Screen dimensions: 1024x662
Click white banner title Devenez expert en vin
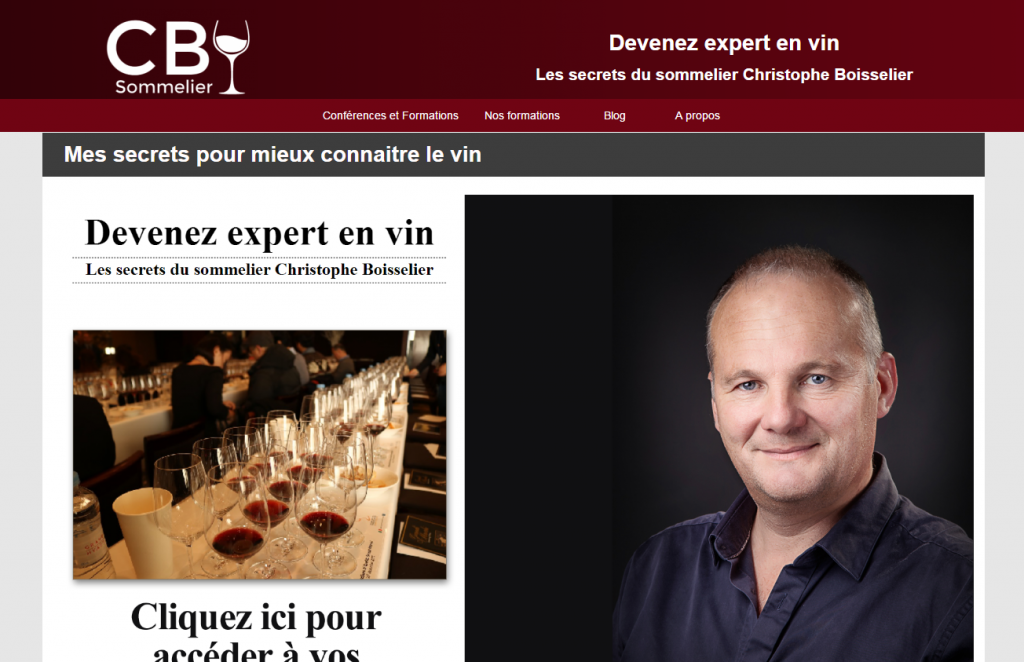tap(724, 43)
